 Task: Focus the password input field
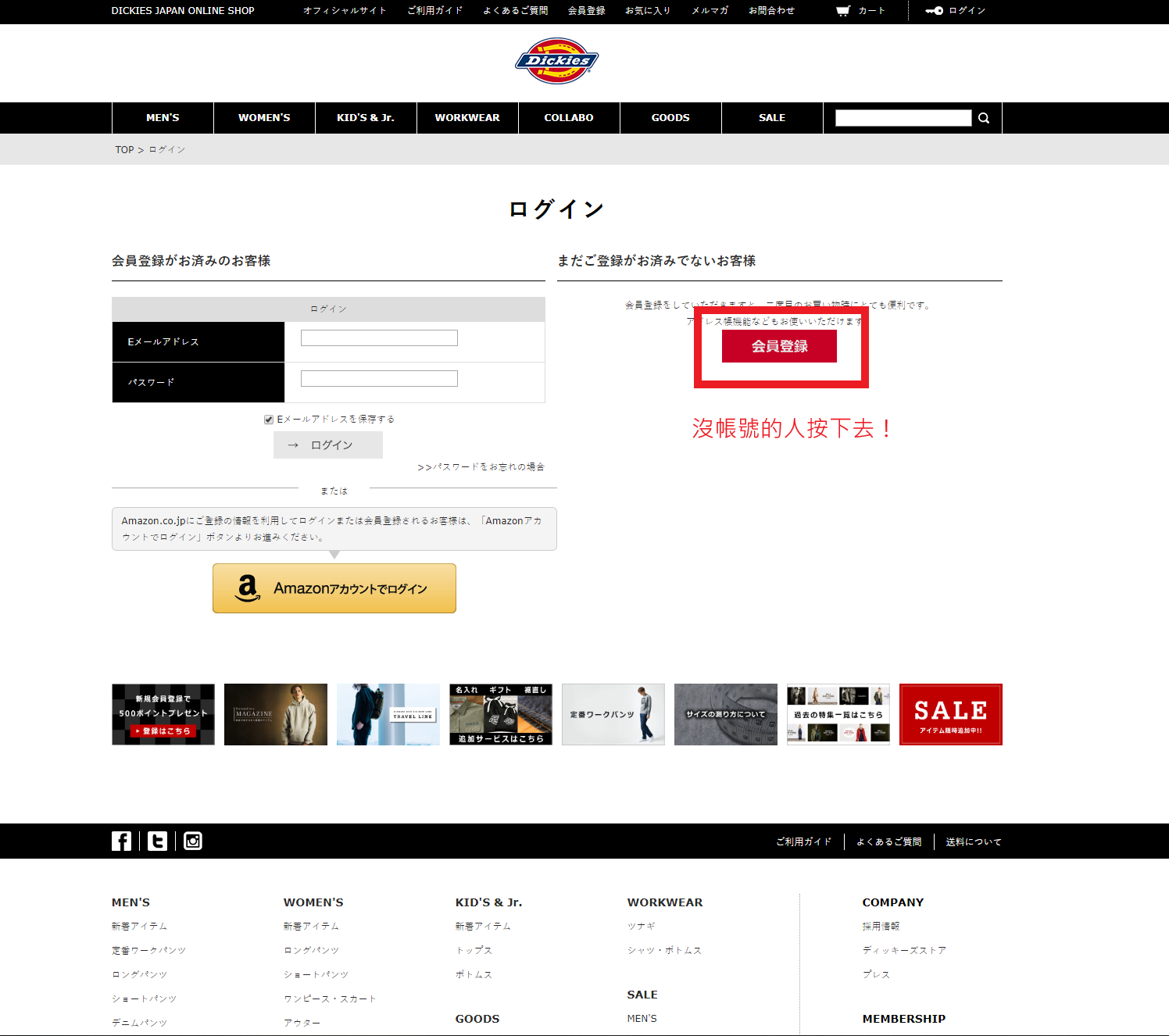click(x=379, y=379)
